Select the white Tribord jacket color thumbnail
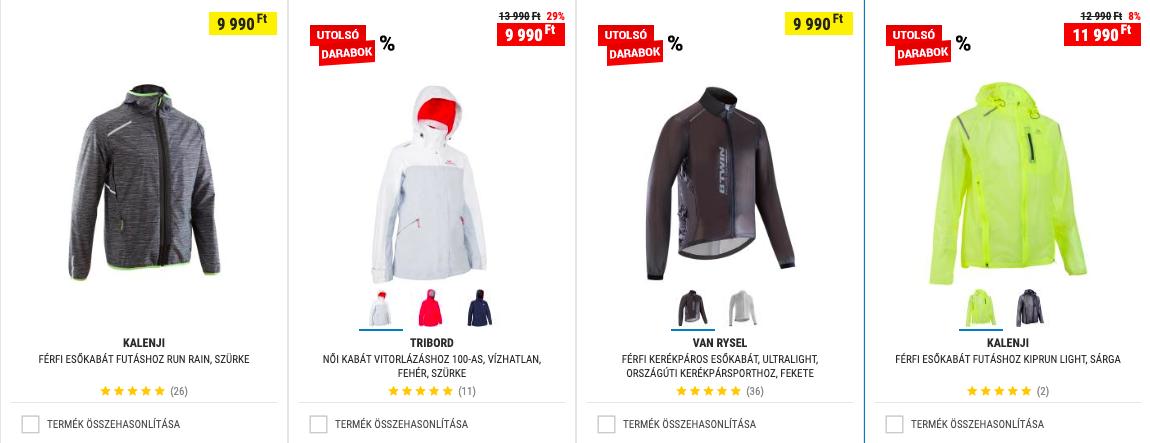This screenshot has width=1150, height=443. click(x=381, y=308)
